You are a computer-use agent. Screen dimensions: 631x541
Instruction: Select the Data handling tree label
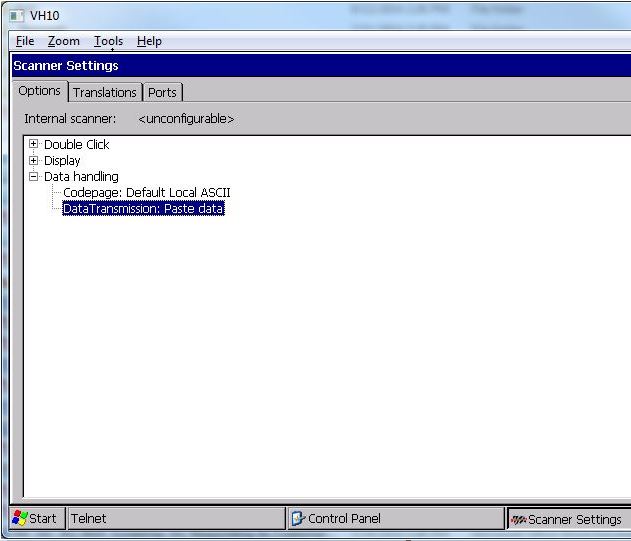(x=81, y=176)
